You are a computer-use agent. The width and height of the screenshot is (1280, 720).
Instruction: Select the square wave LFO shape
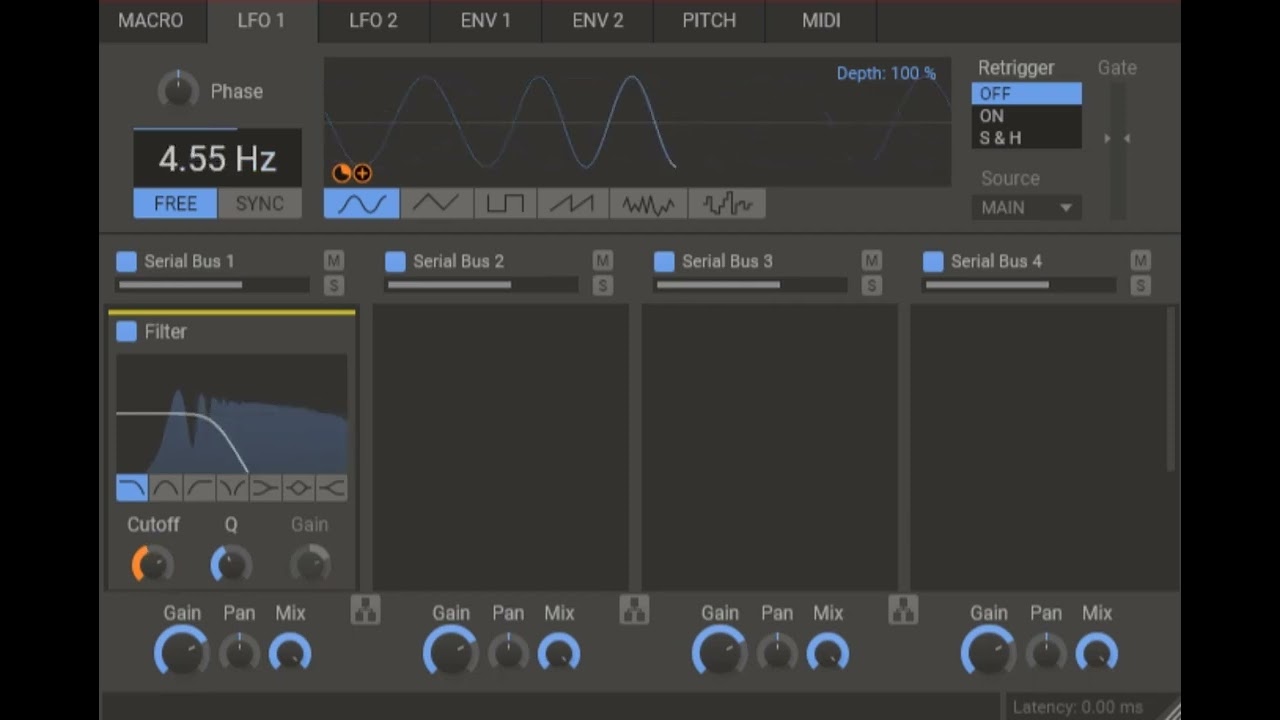point(505,204)
